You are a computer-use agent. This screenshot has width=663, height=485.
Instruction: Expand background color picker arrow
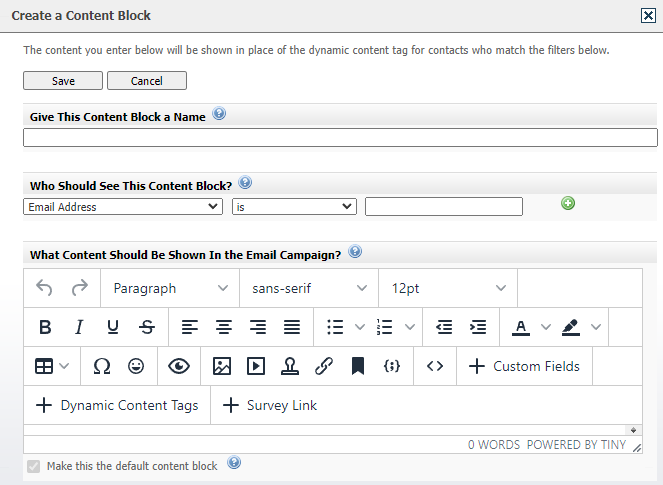pyautogui.click(x=596, y=327)
